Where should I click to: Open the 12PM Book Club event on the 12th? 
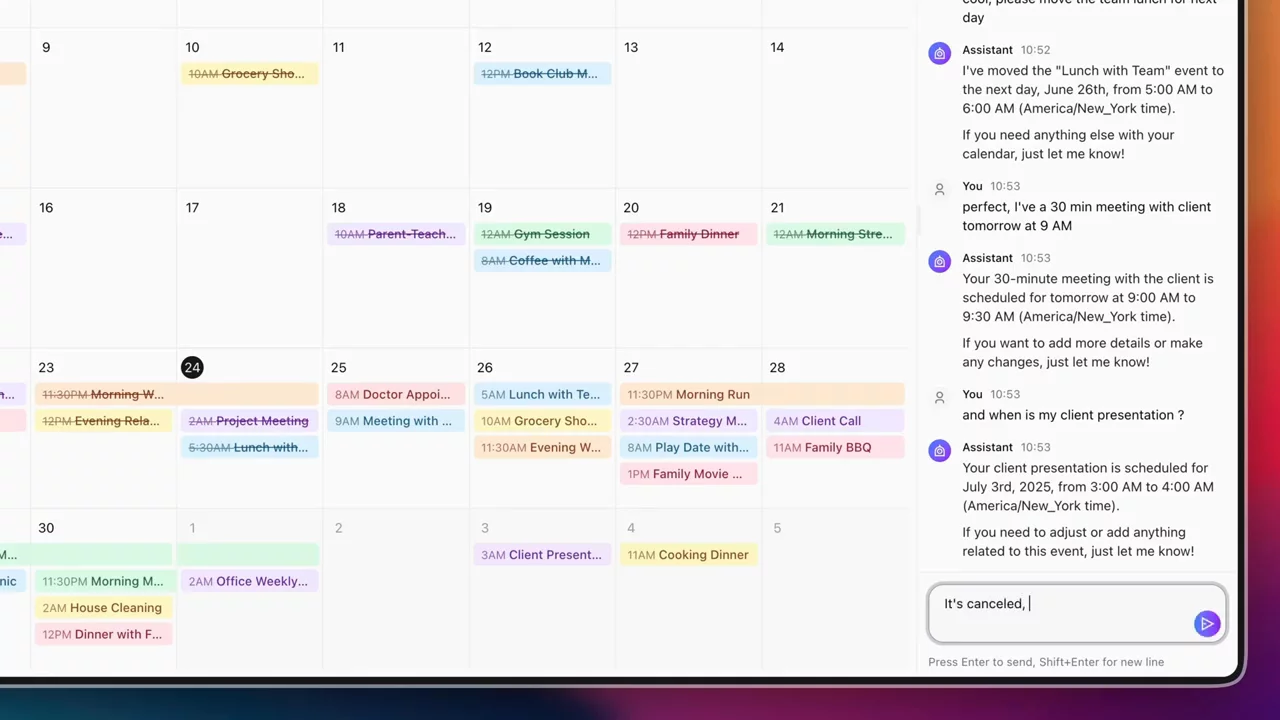[x=542, y=74]
